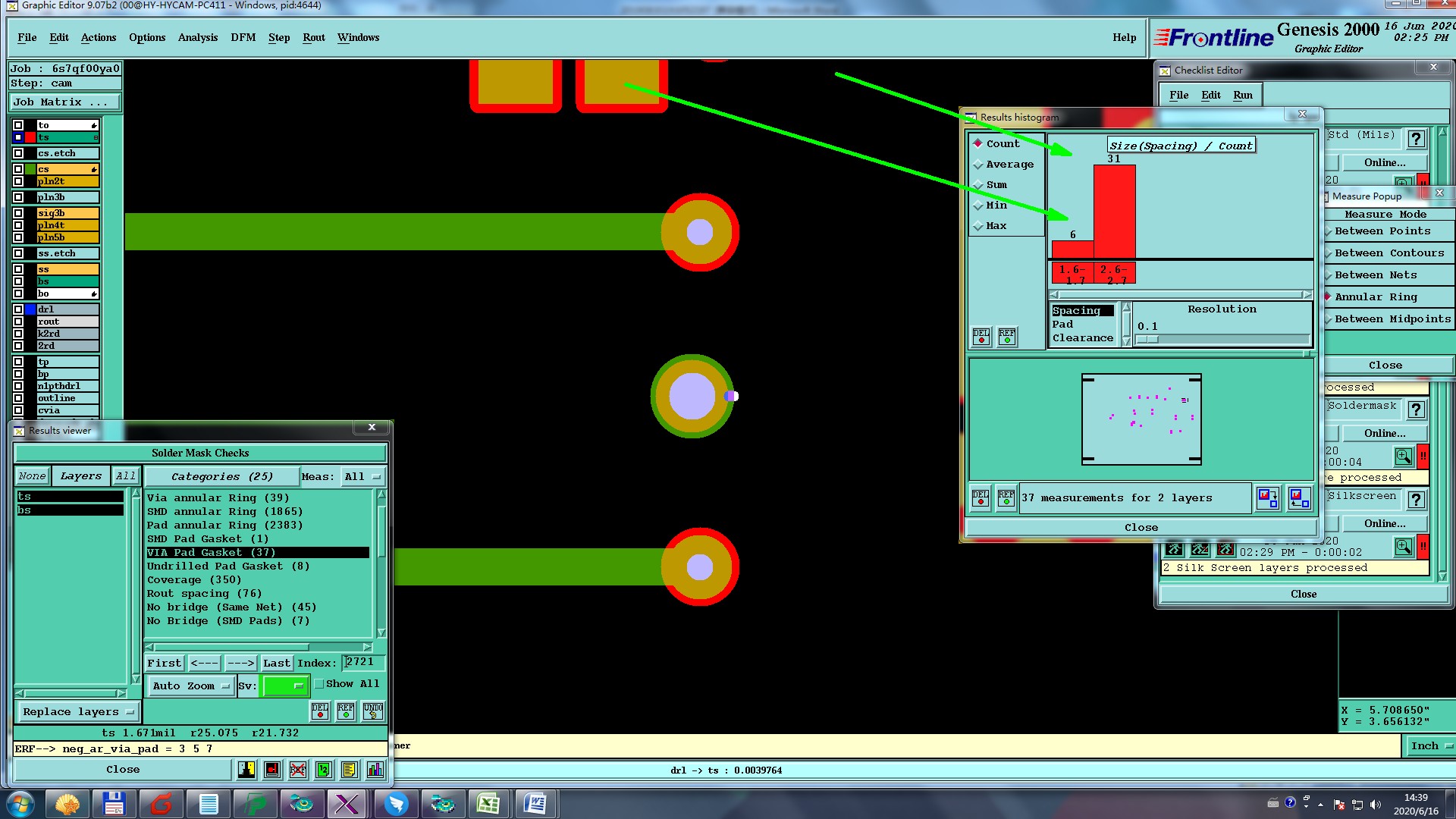Open the Analysis menu
The image size is (1456, 819).
tap(197, 38)
